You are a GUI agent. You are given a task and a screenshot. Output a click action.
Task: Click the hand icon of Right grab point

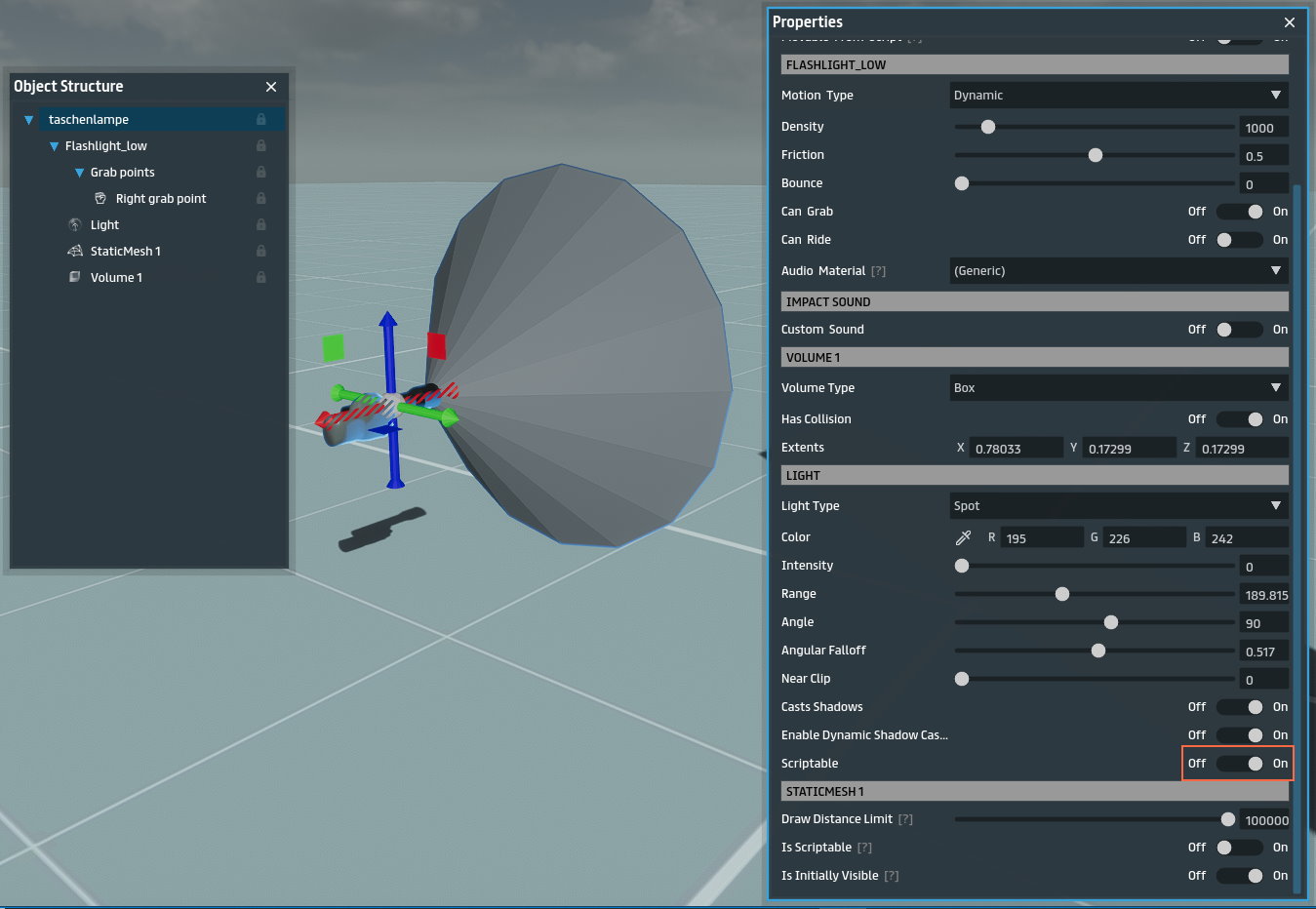click(100, 198)
